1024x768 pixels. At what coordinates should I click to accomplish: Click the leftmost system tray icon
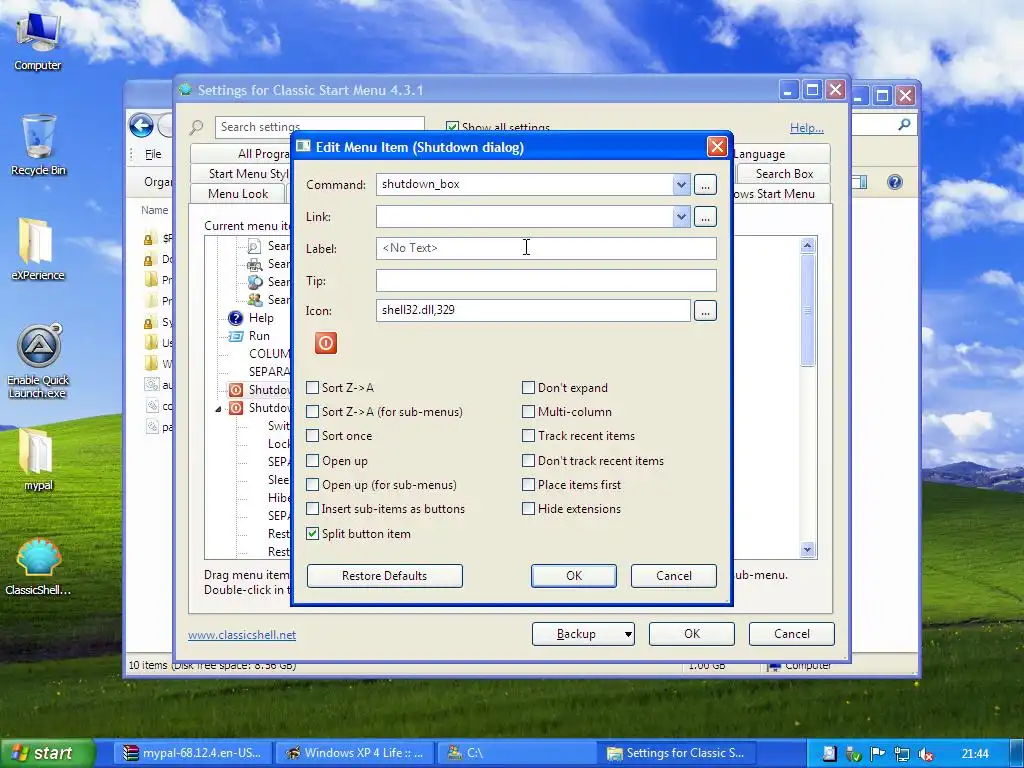tap(829, 754)
